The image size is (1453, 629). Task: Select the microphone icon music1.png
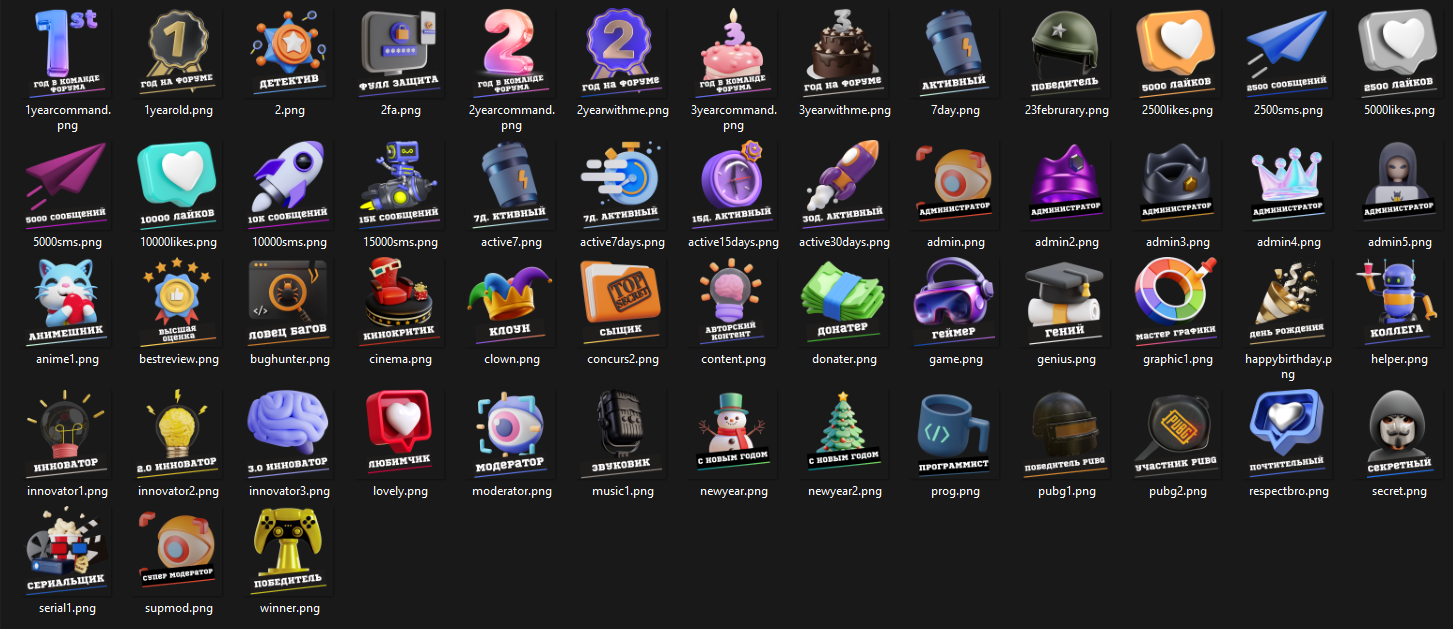tap(622, 434)
